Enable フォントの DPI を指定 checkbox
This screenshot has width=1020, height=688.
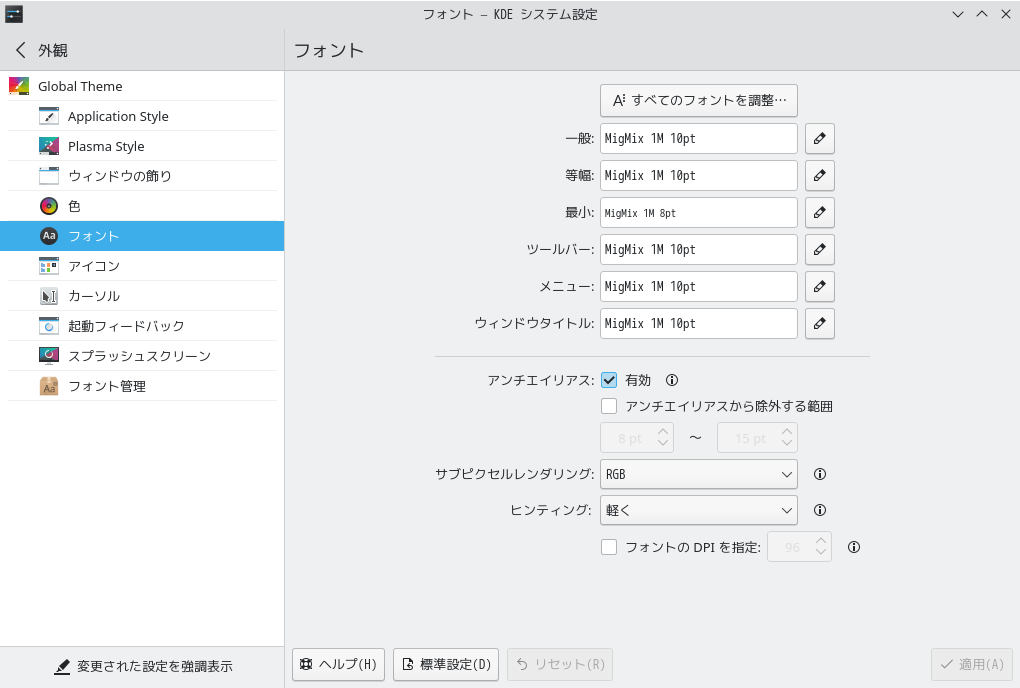(609, 548)
